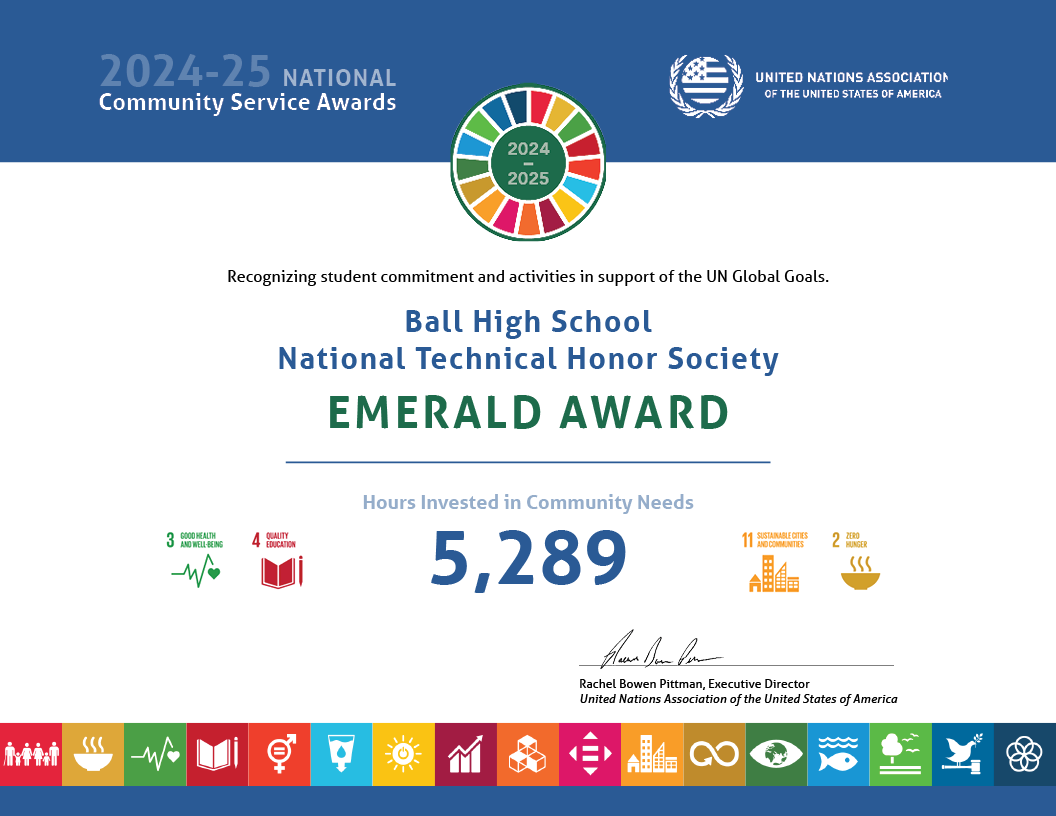Click the Partnerships interlocking circles tile
Screen dimensions: 1056x816
click(x=1025, y=754)
